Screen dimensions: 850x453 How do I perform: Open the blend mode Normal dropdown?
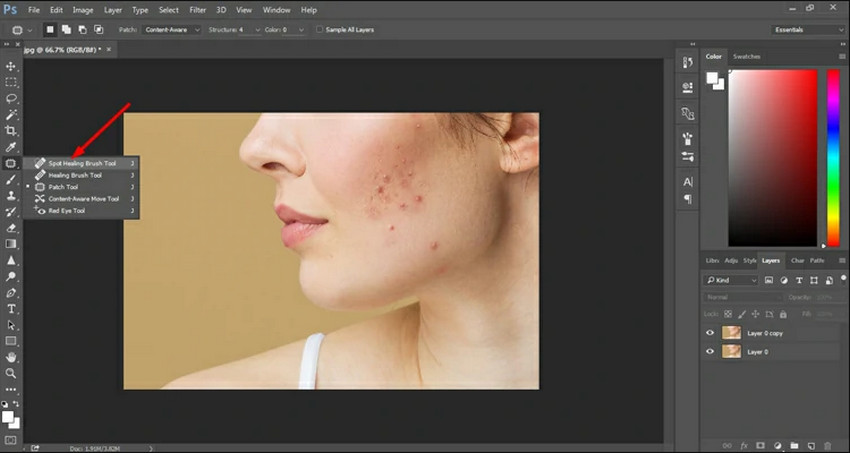click(x=744, y=297)
